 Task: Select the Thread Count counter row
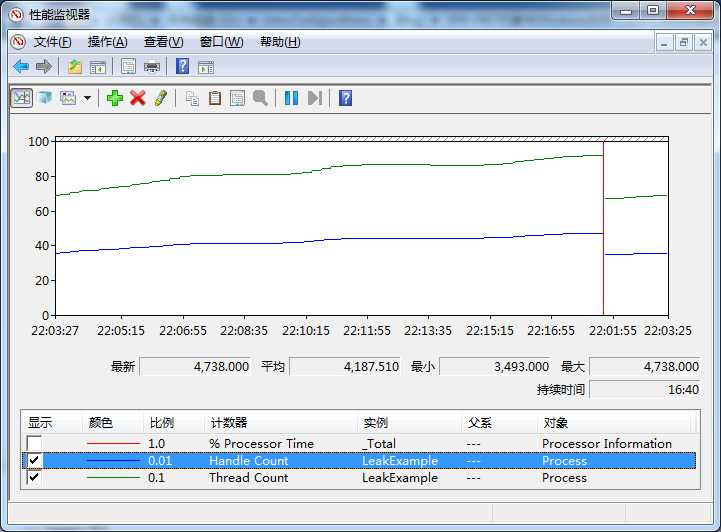tap(361, 477)
